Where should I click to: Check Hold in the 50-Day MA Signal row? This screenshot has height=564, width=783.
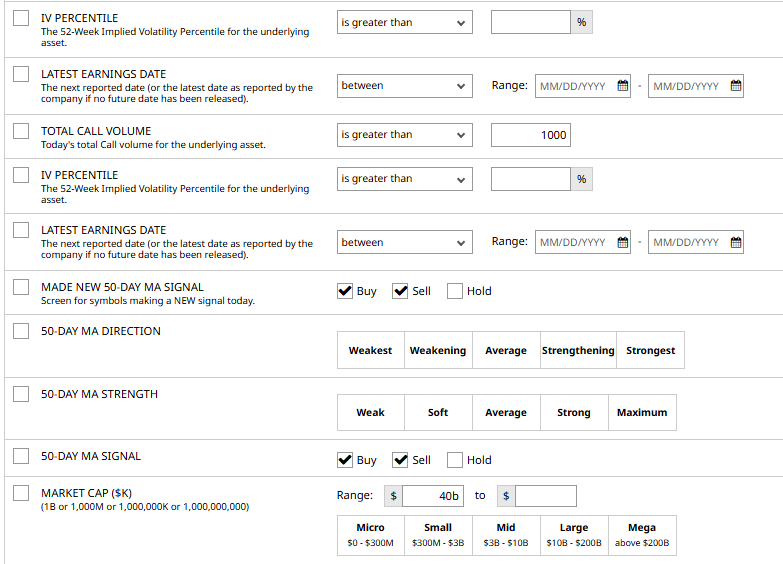[455, 460]
